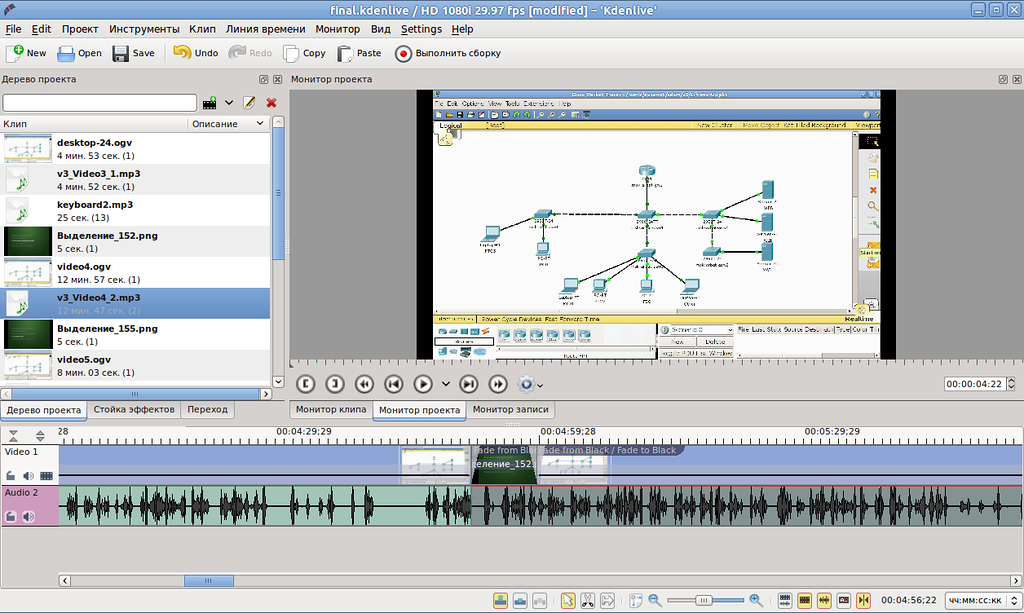This screenshot has height=613, width=1024.
Task: Click the monitor timecode field 00:00:04:22
Action: (x=974, y=384)
